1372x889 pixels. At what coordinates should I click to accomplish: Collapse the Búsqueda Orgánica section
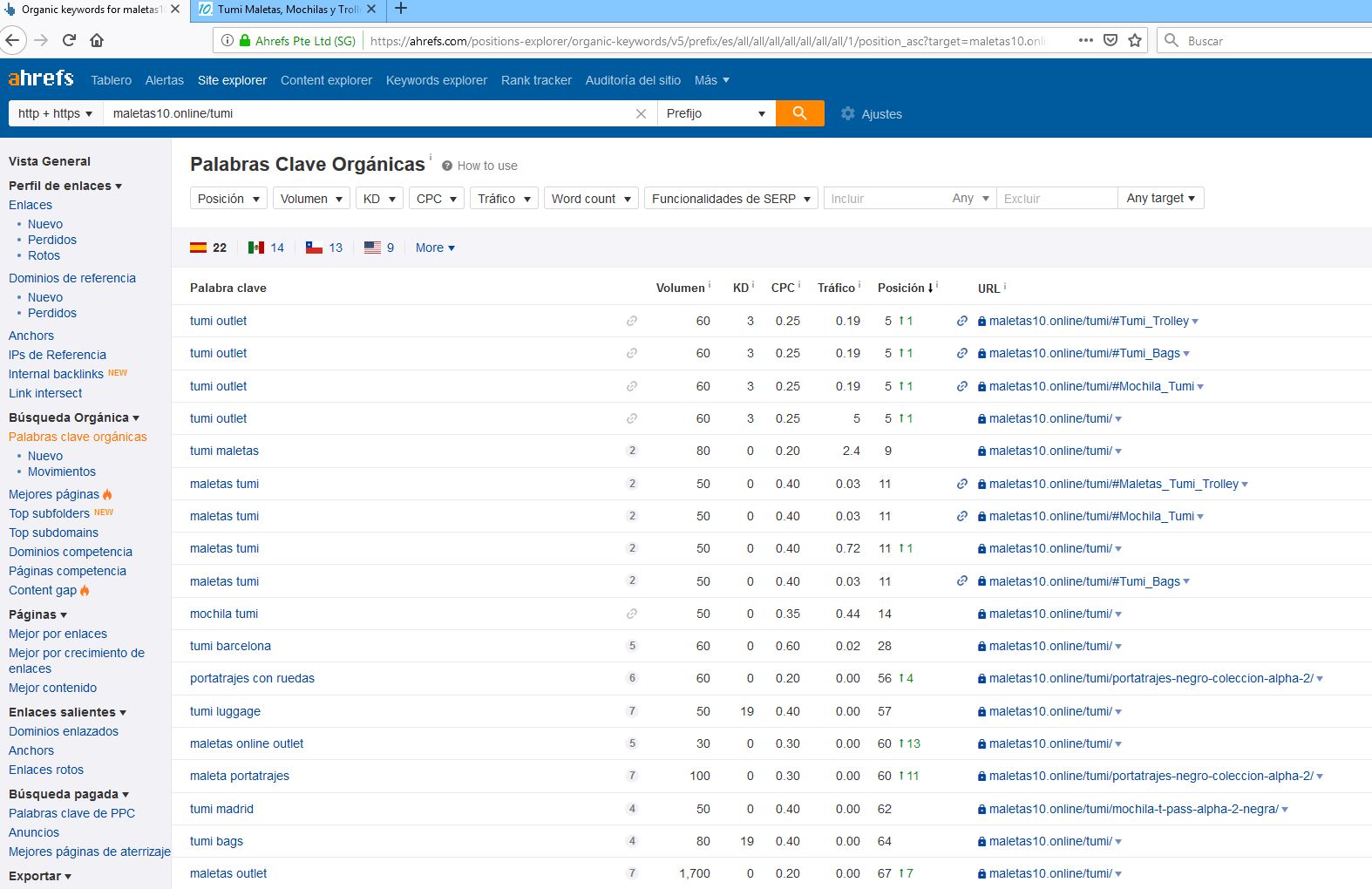pos(74,417)
